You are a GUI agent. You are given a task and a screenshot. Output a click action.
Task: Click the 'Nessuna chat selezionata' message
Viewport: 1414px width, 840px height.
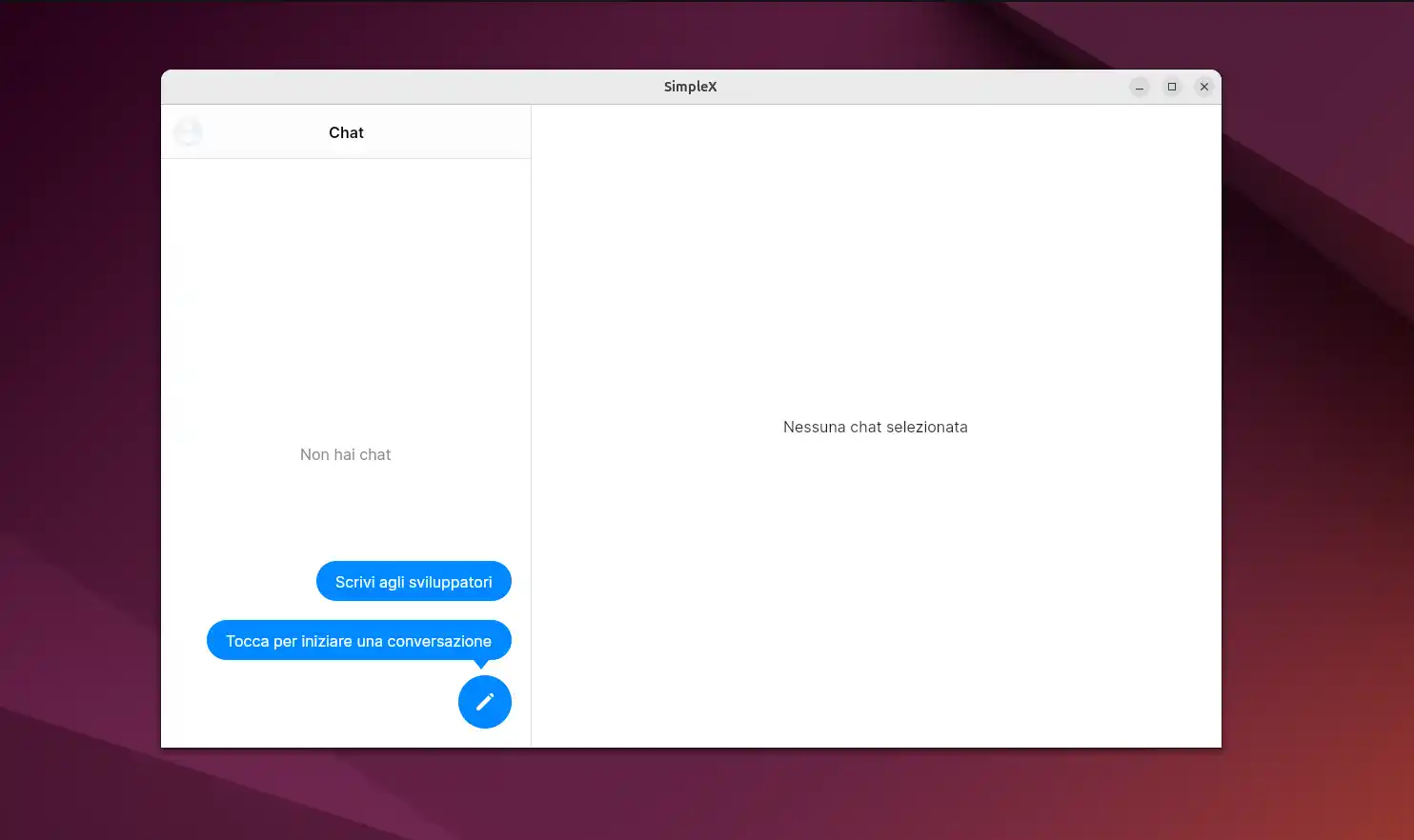[x=875, y=428]
